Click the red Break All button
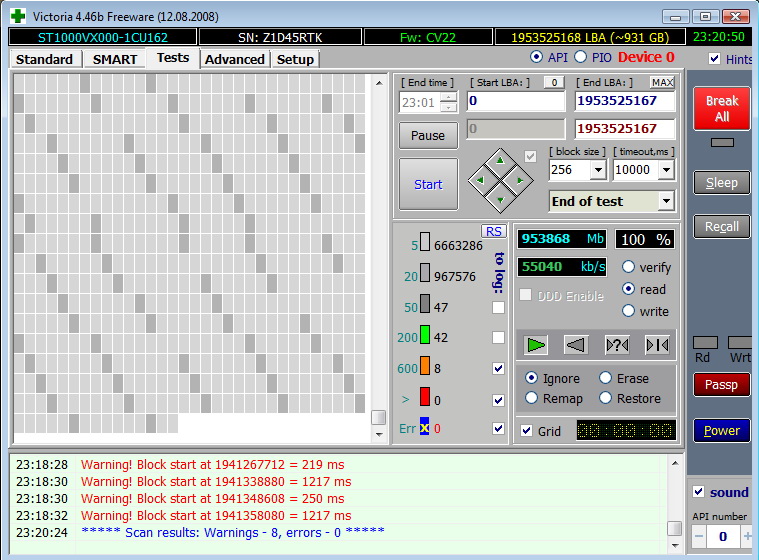 (722, 108)
